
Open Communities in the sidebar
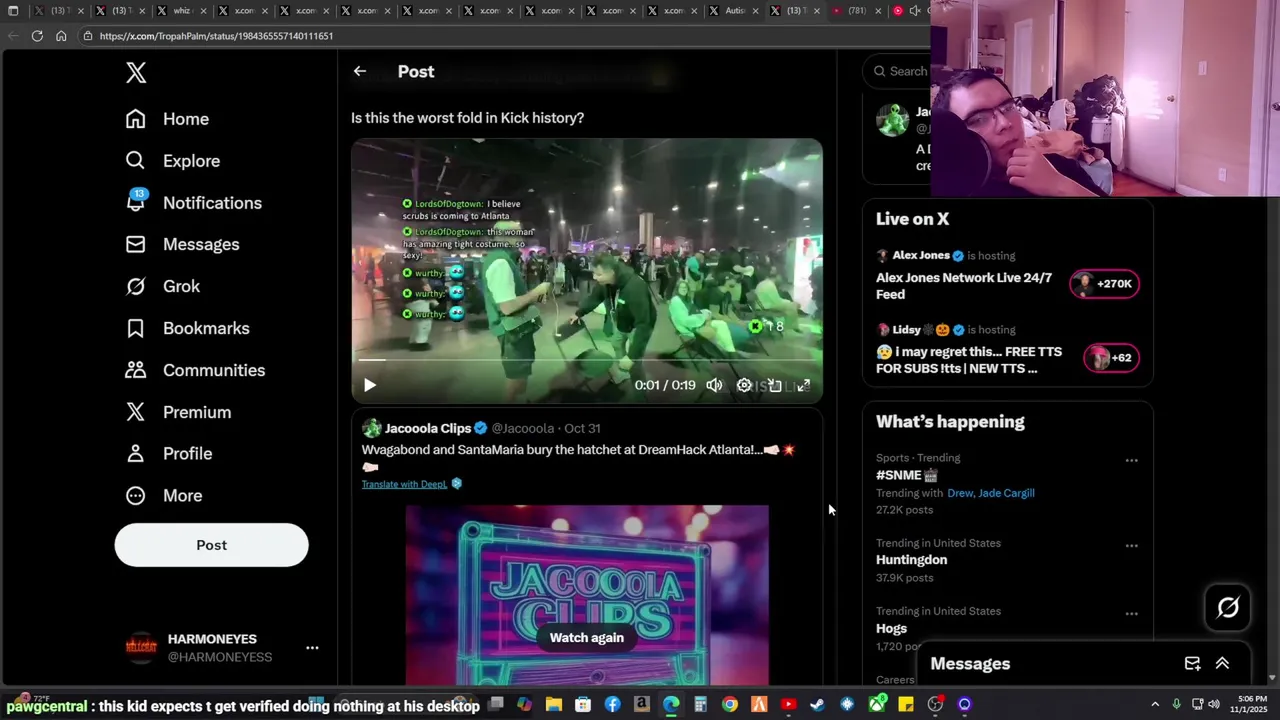[x=195, y=370]
